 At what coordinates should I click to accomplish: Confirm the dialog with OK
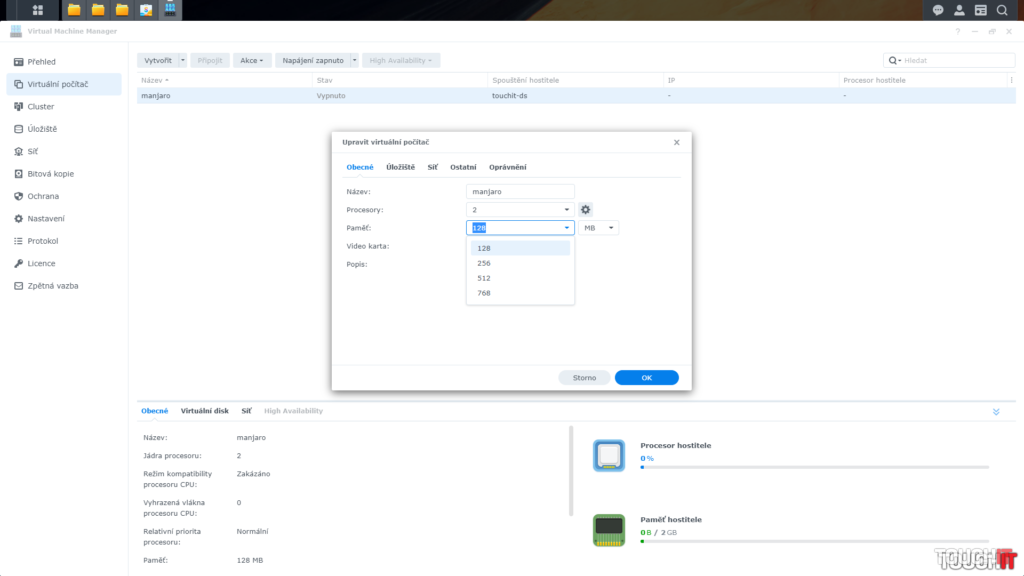[x=646, y=378]
